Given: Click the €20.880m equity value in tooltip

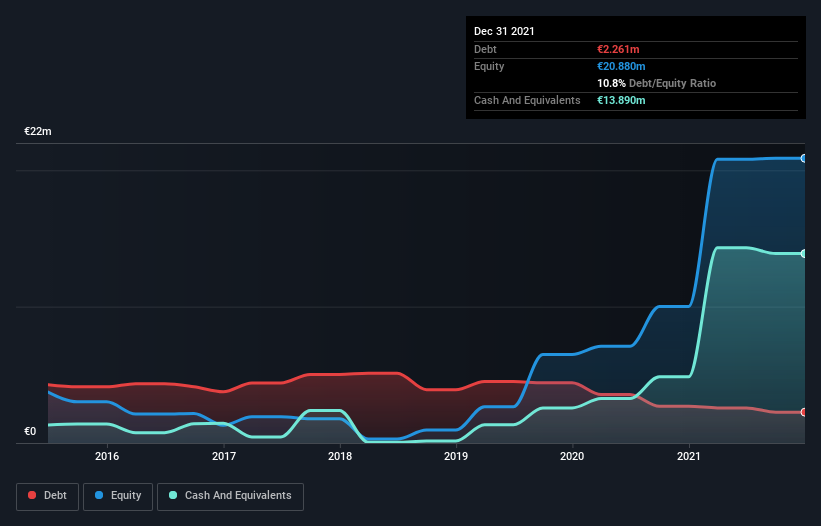Looking at the screenshot, I should point(621,66).
